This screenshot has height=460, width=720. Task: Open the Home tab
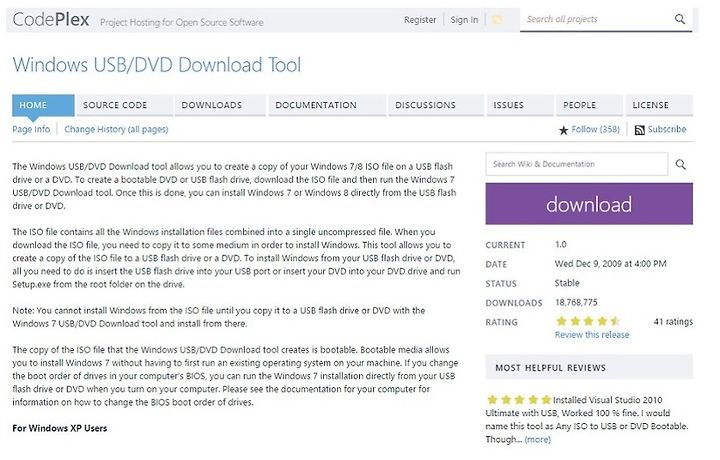(43, 105)
